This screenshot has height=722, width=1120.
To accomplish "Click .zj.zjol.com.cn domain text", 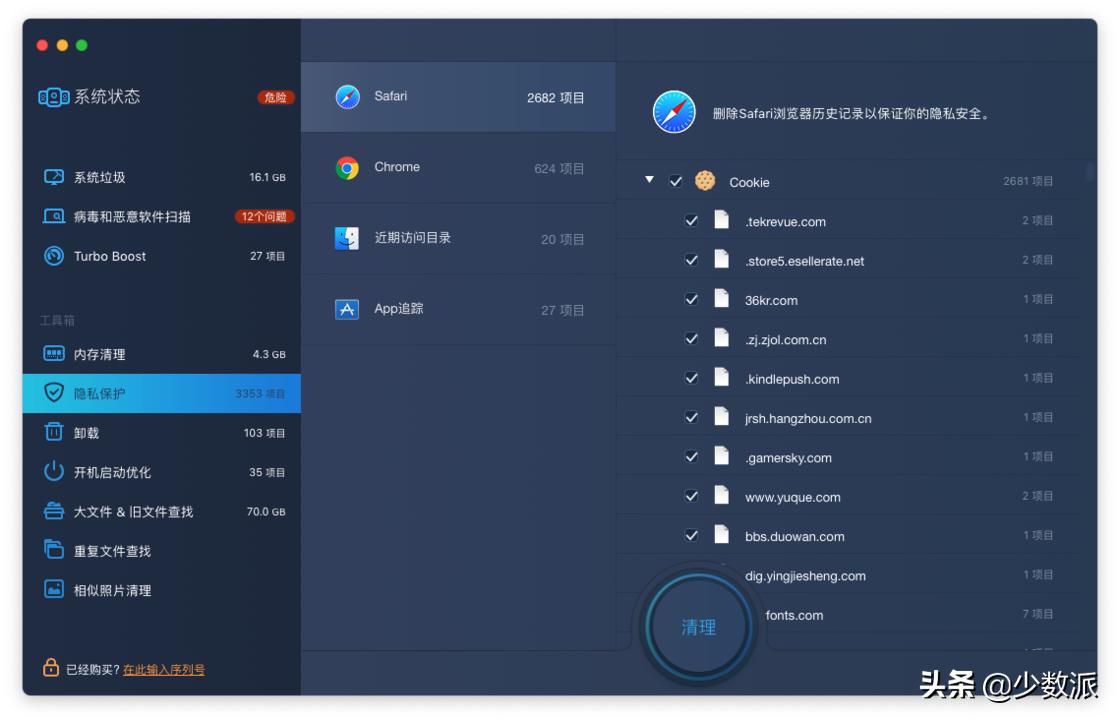I will pyautogui.click(x=785, y=340).
